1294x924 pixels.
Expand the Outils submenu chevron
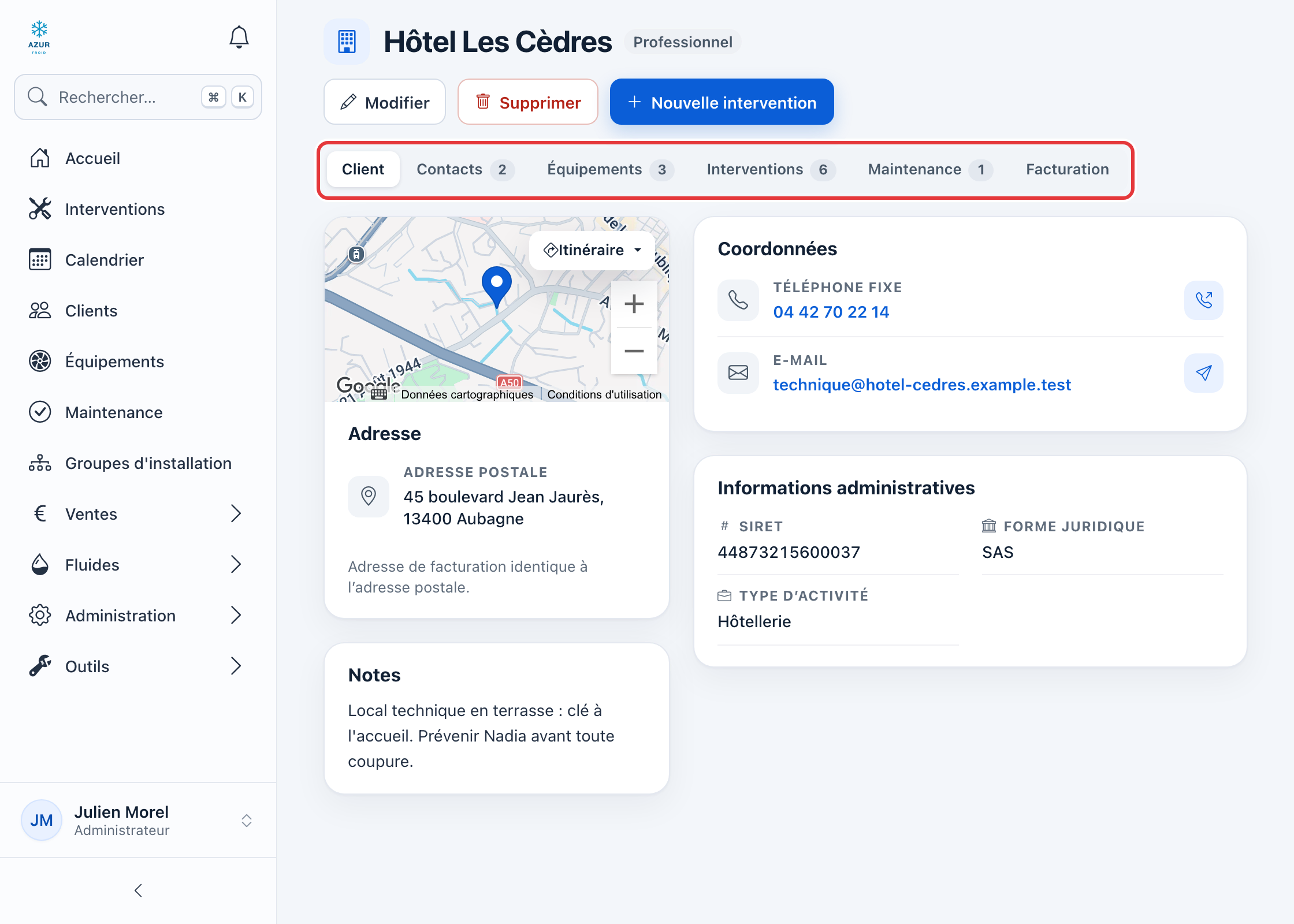[236, 666]
